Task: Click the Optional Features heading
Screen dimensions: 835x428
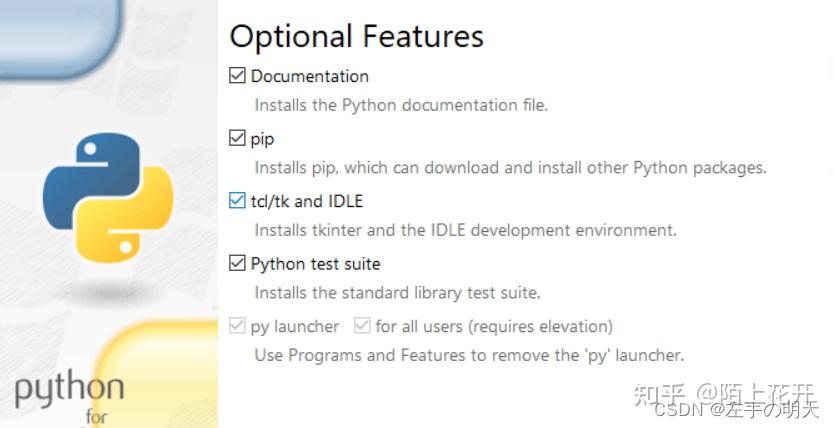Action: pos(356,37)
